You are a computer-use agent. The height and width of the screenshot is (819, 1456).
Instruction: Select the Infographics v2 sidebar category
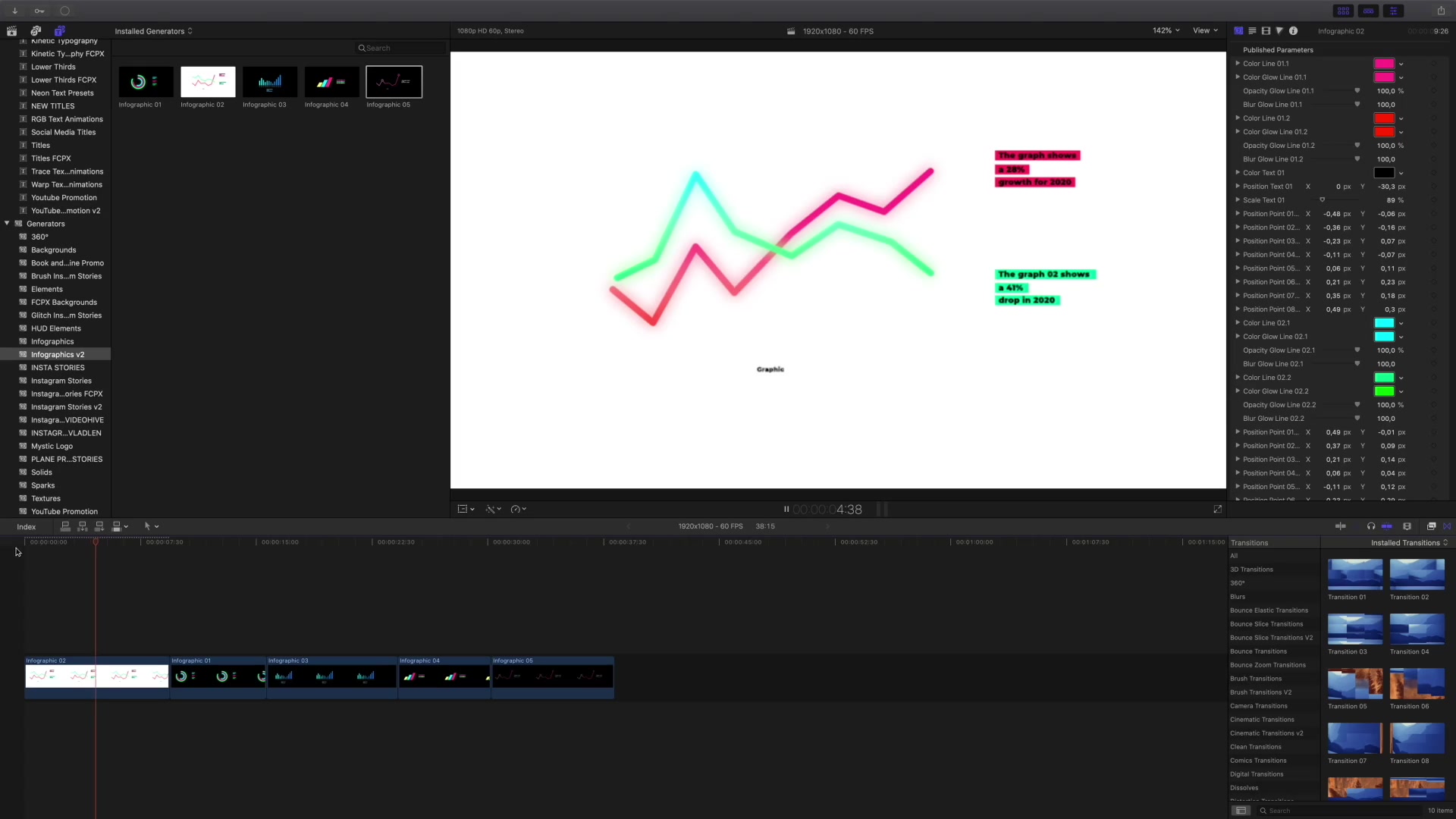58,354
